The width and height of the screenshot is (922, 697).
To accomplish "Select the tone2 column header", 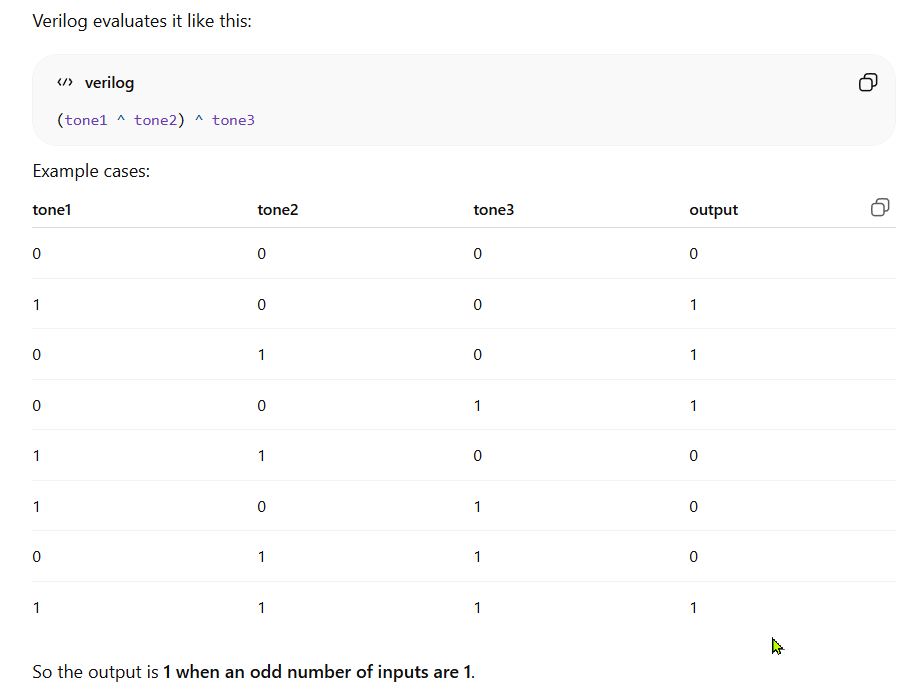I will [278, 210].
